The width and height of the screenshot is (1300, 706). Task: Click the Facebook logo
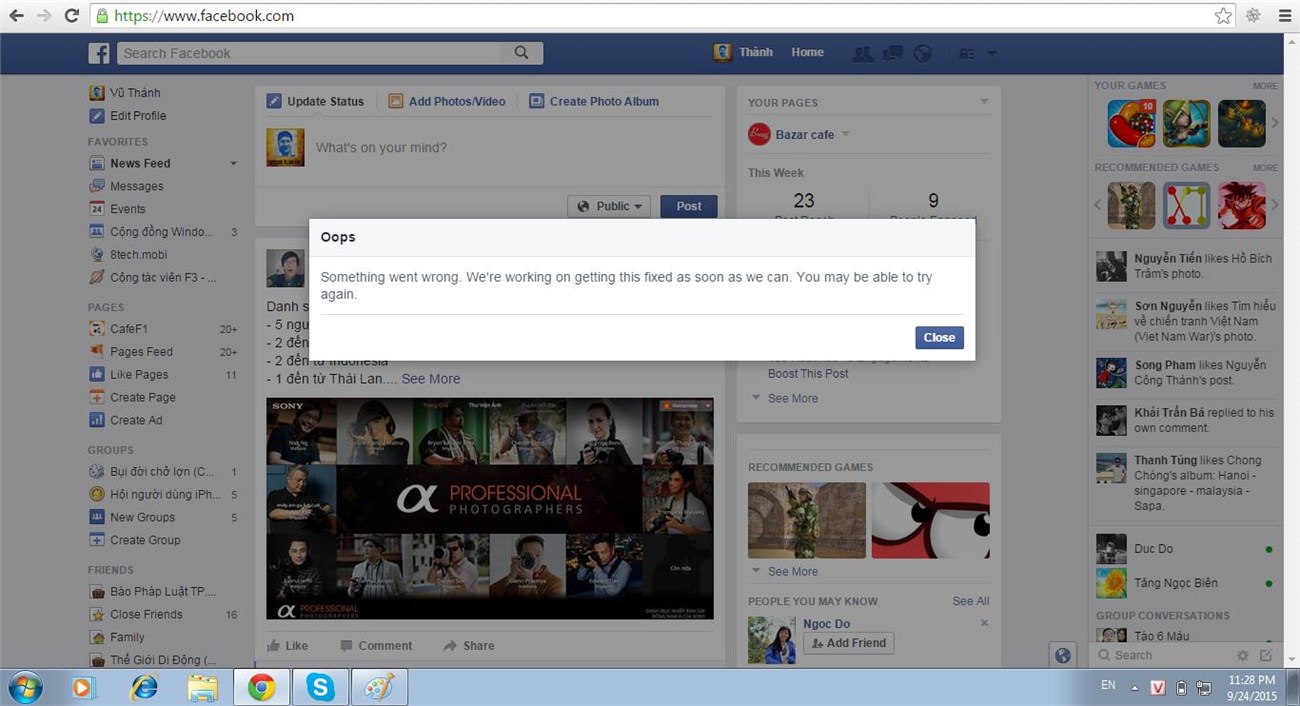click(x=98, y=53)
